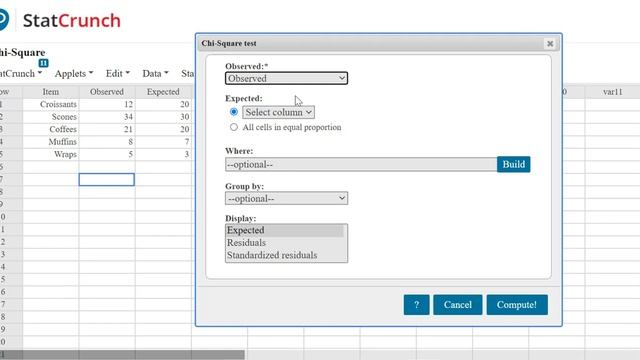Open the Data menu
640x360 pixels.
pyautogui.click(x=155, y=73)
